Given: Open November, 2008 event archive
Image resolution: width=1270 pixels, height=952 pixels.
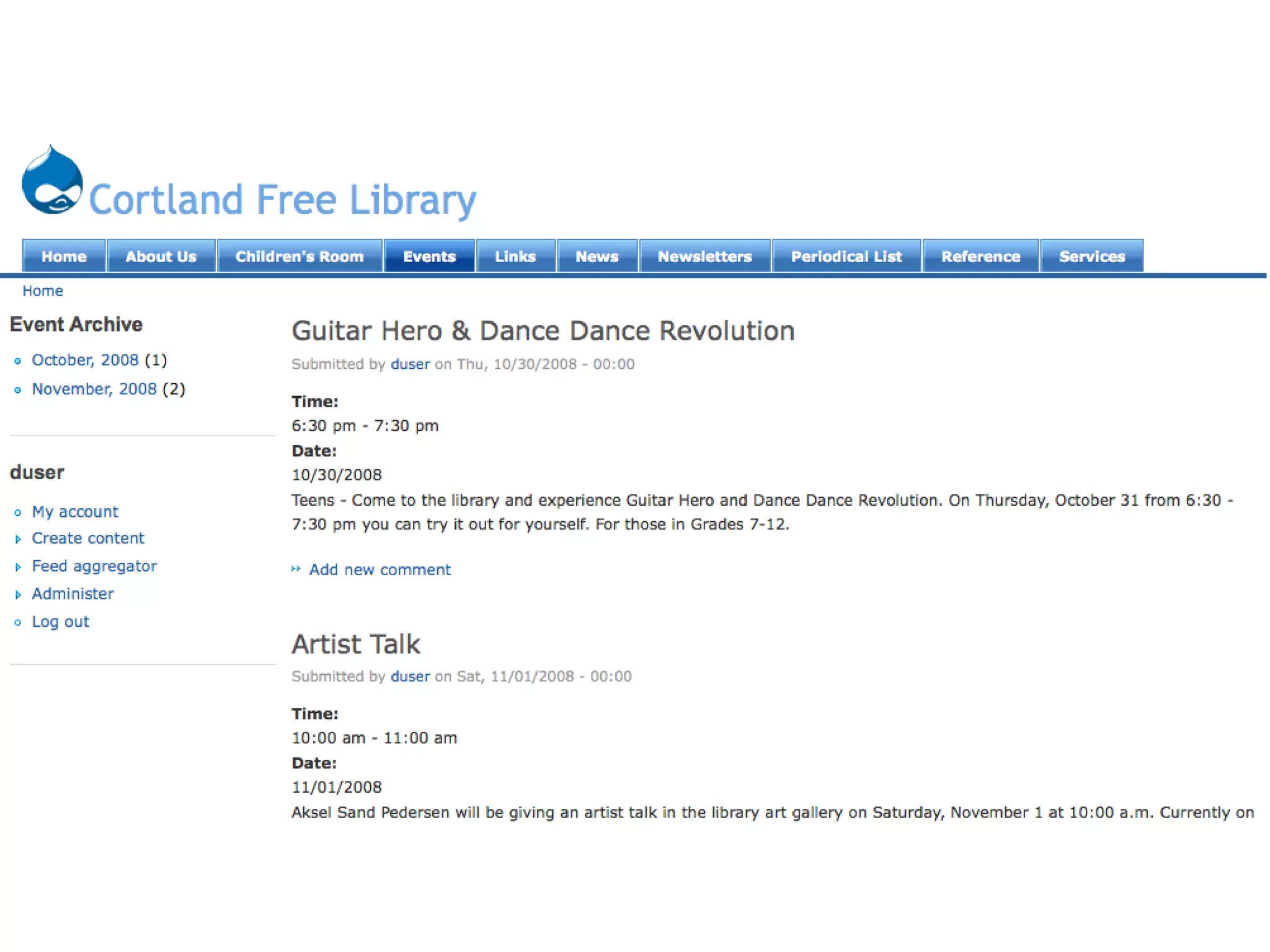Looking at the screenshot, I should pyautogui.click(x=94, y=389).
